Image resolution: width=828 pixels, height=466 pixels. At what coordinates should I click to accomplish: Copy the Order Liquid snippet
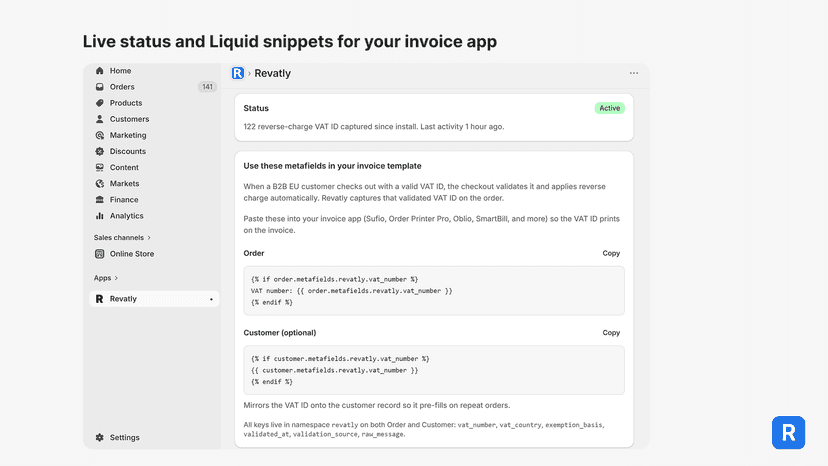611,253
